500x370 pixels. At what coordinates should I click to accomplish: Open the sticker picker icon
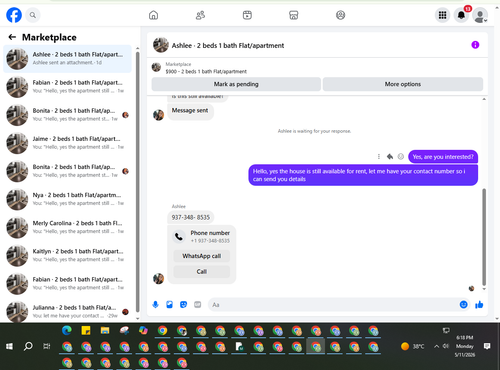[x=183, y=304]
